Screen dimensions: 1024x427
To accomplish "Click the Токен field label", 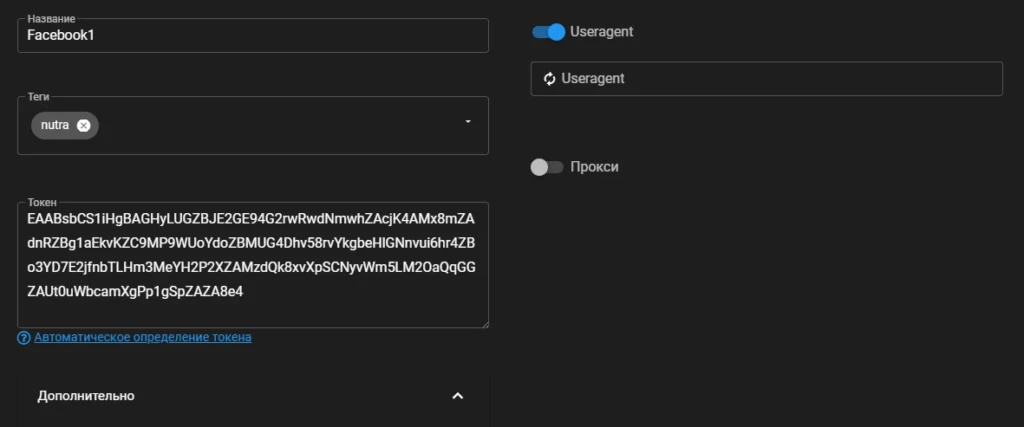I will (x=42, y=202).
